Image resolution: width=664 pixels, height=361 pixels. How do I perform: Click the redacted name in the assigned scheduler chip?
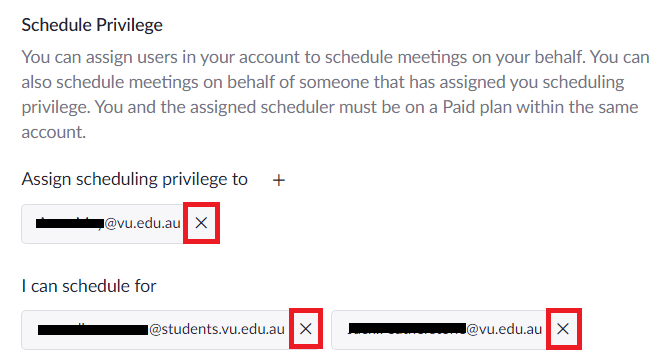click(x=70, y=223)
